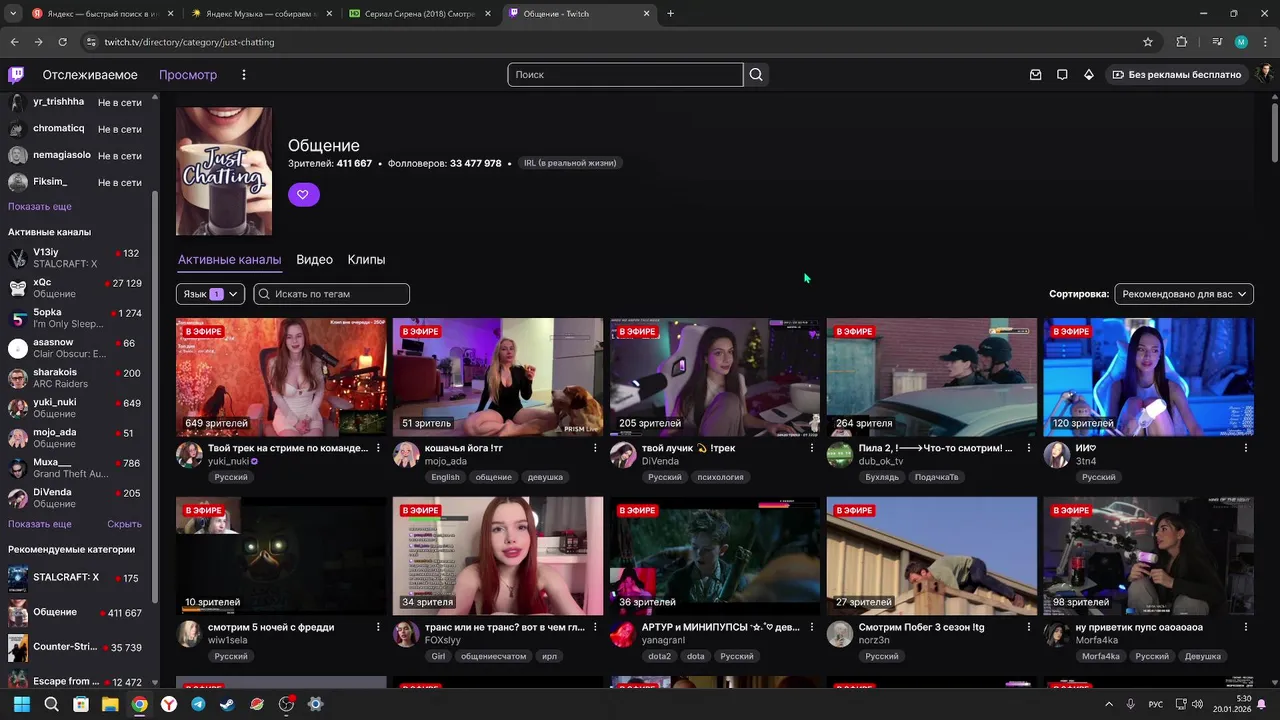Open Windows Start menu
This screenshot has width=1280, height=720.
click(x=21, y=704)
